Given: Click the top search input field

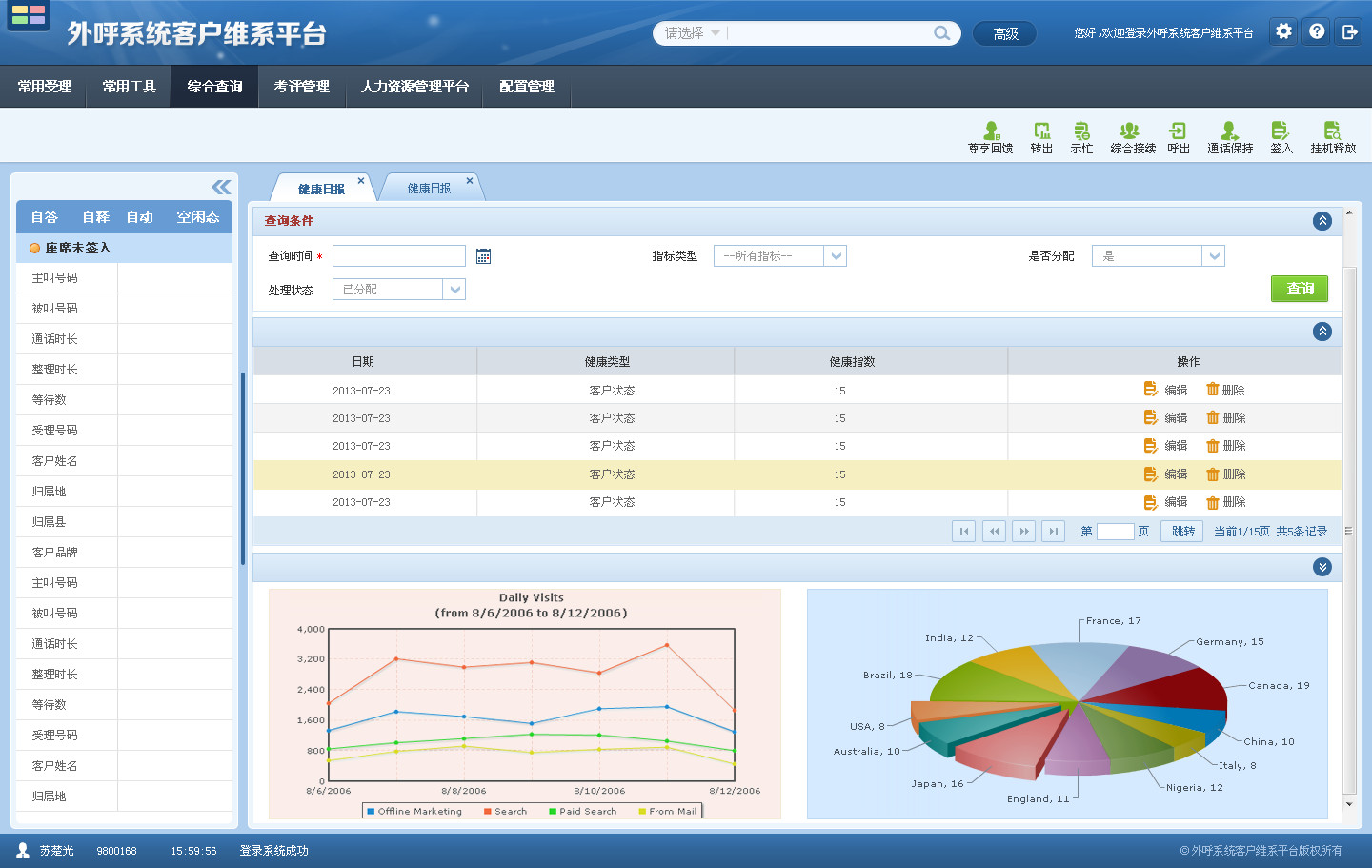Looking at the screenshot, I should tap(829, 33).
